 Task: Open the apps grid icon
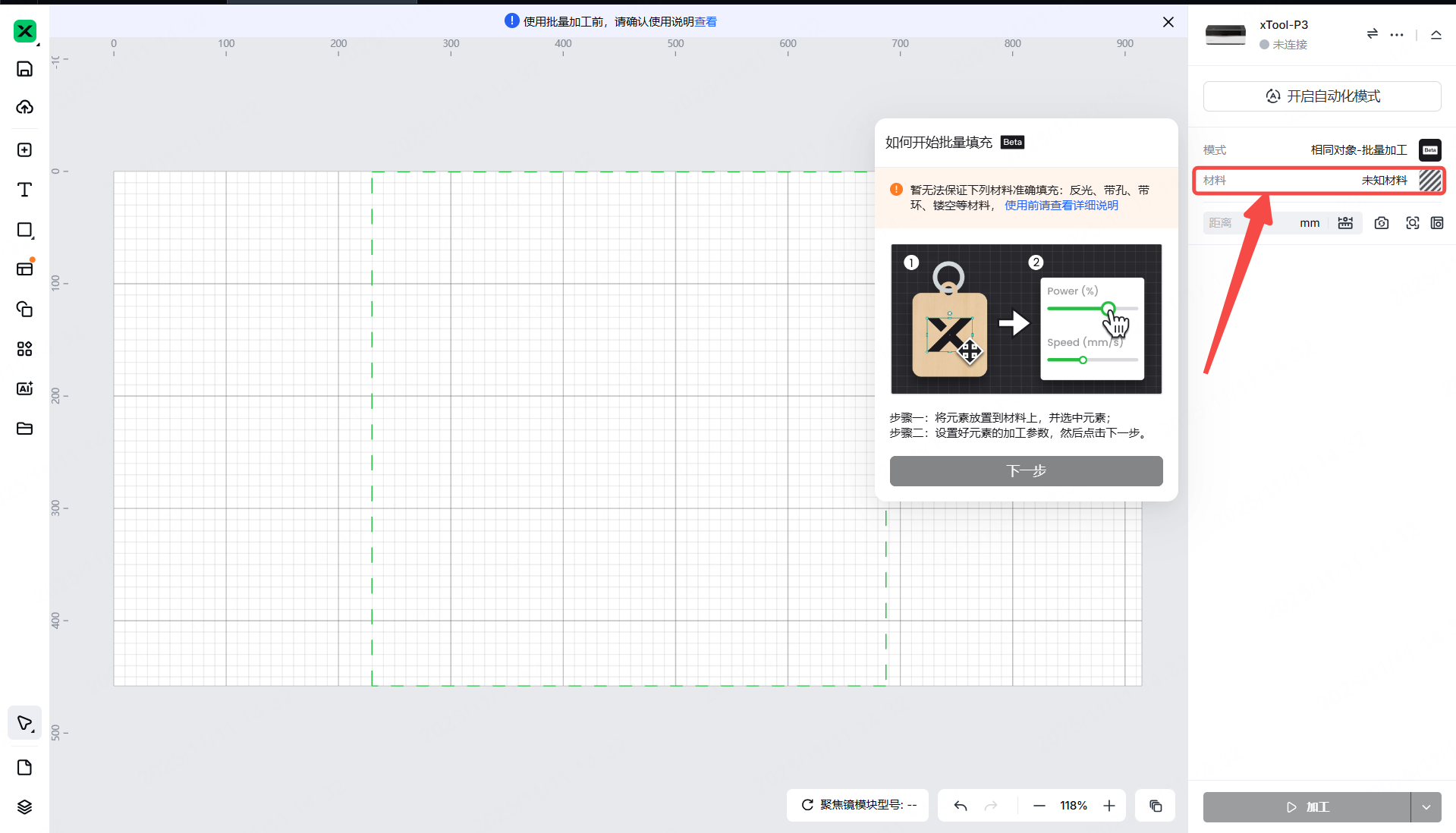tap(24, 349)
